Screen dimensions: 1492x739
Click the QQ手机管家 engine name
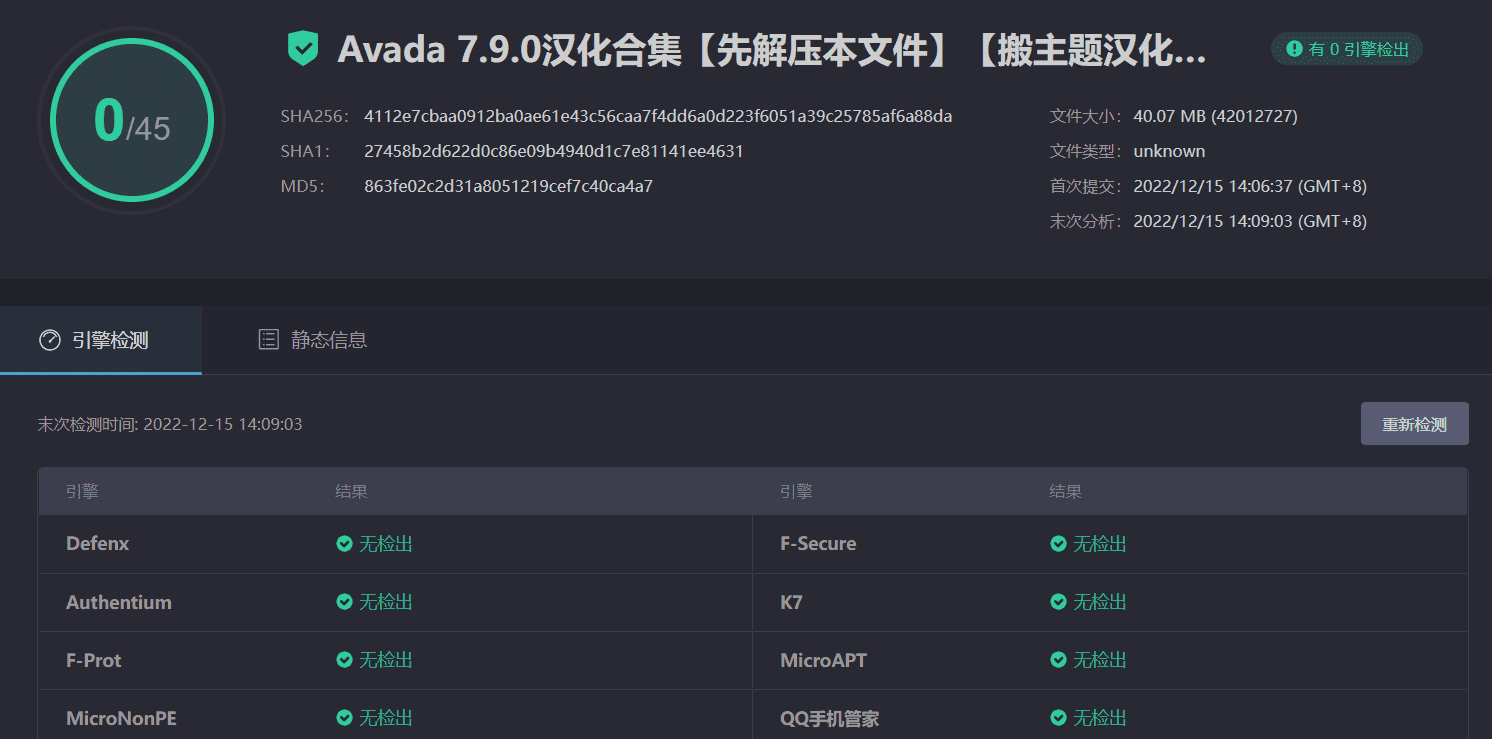point(830,718)
